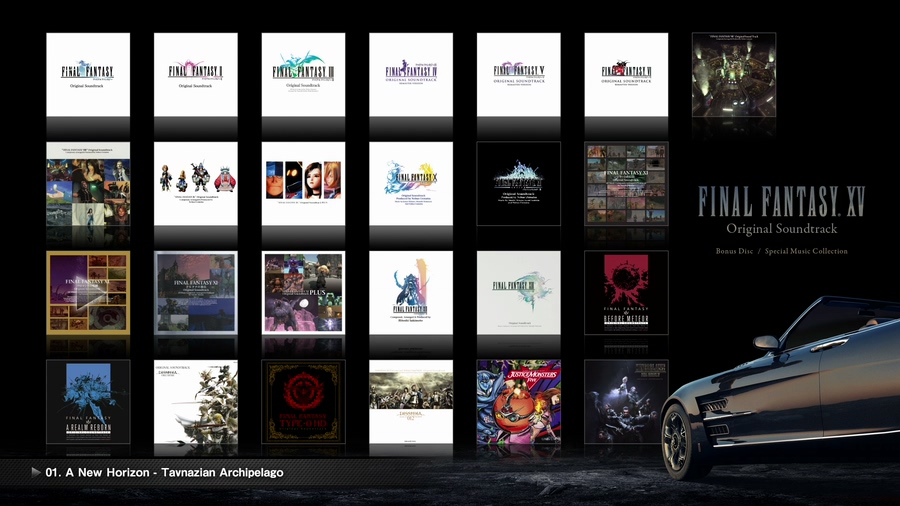Choose the gold-framed Final Fantasy XI album
This screenshot has width=900, height=506.
pyautogui.click(x=88, y=292)
